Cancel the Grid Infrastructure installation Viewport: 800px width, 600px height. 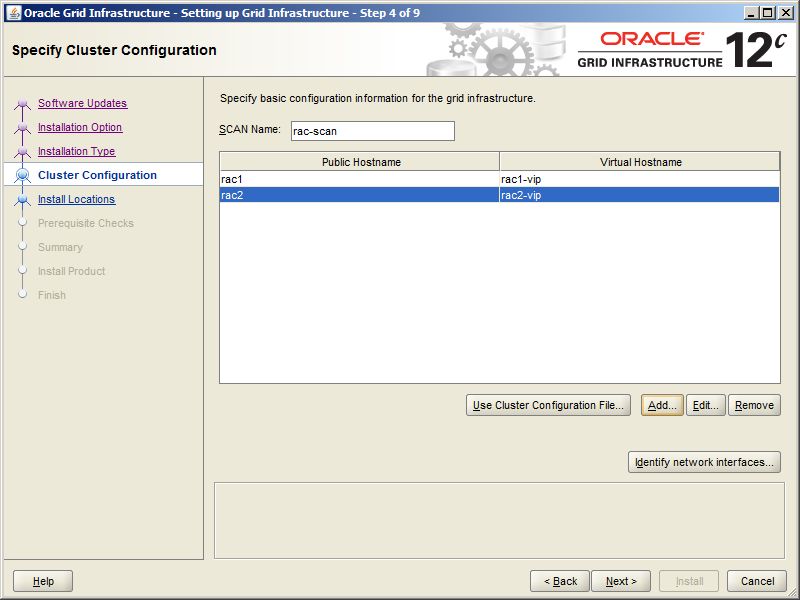(757, 581)
